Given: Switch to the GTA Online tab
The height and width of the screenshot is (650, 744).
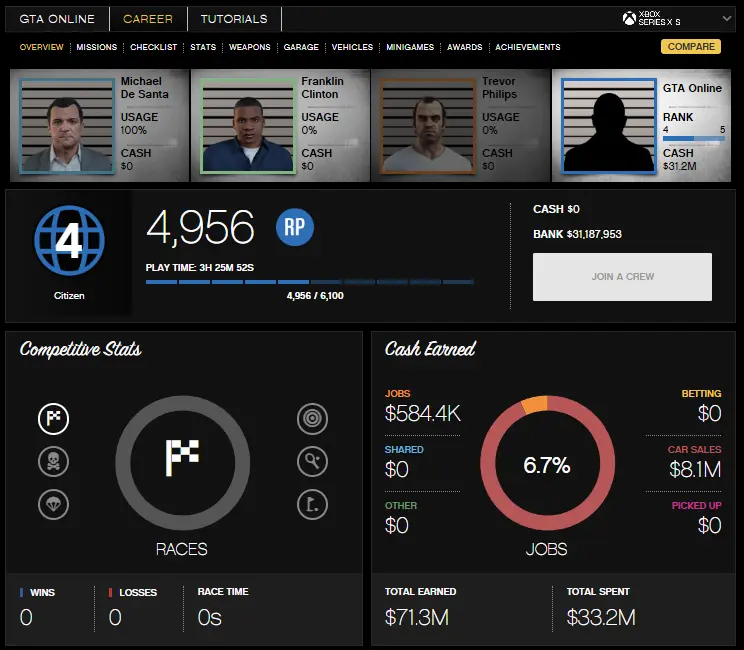Looking at the screenshot, I should click(x=57, y=19).
